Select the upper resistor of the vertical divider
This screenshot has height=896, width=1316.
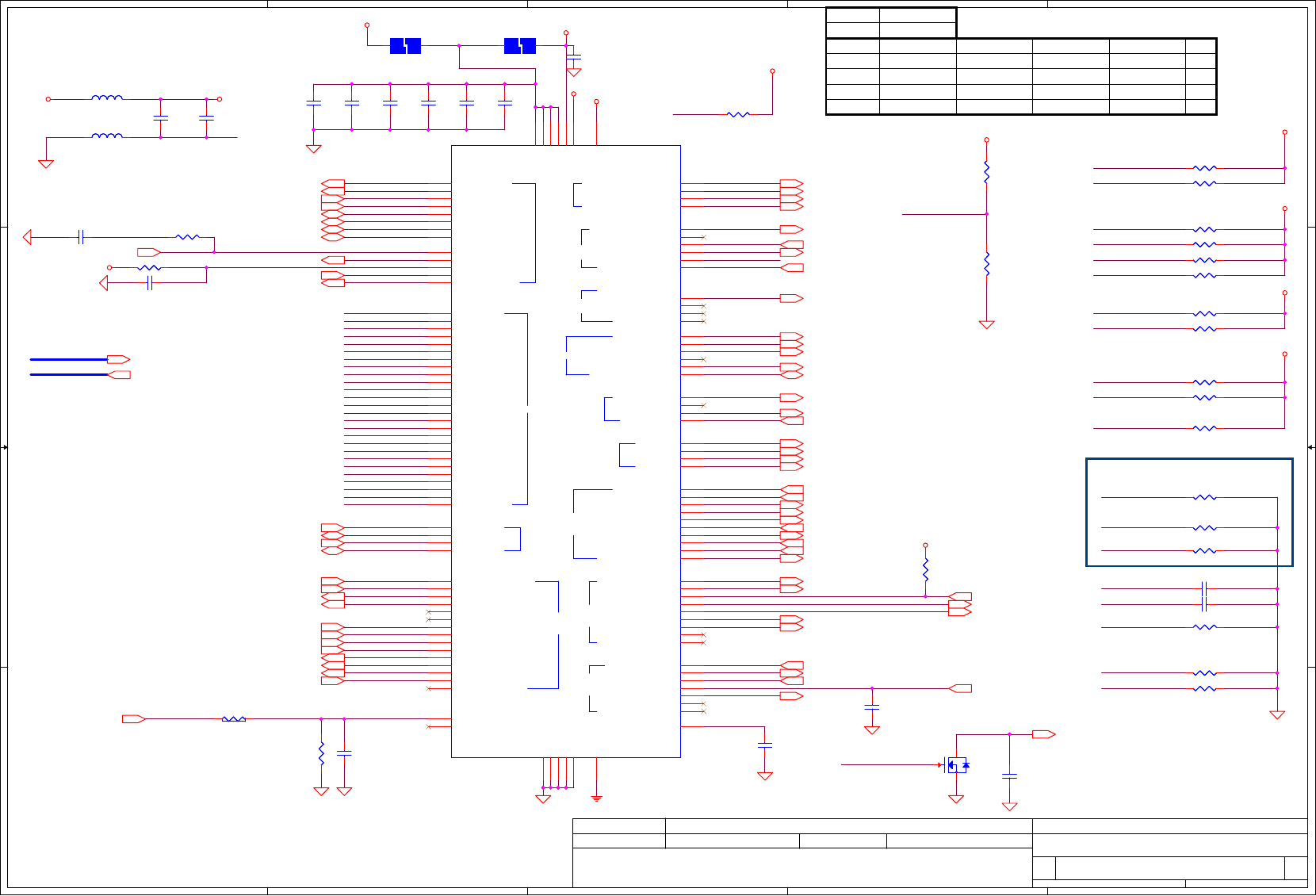[x=986, y=172]
